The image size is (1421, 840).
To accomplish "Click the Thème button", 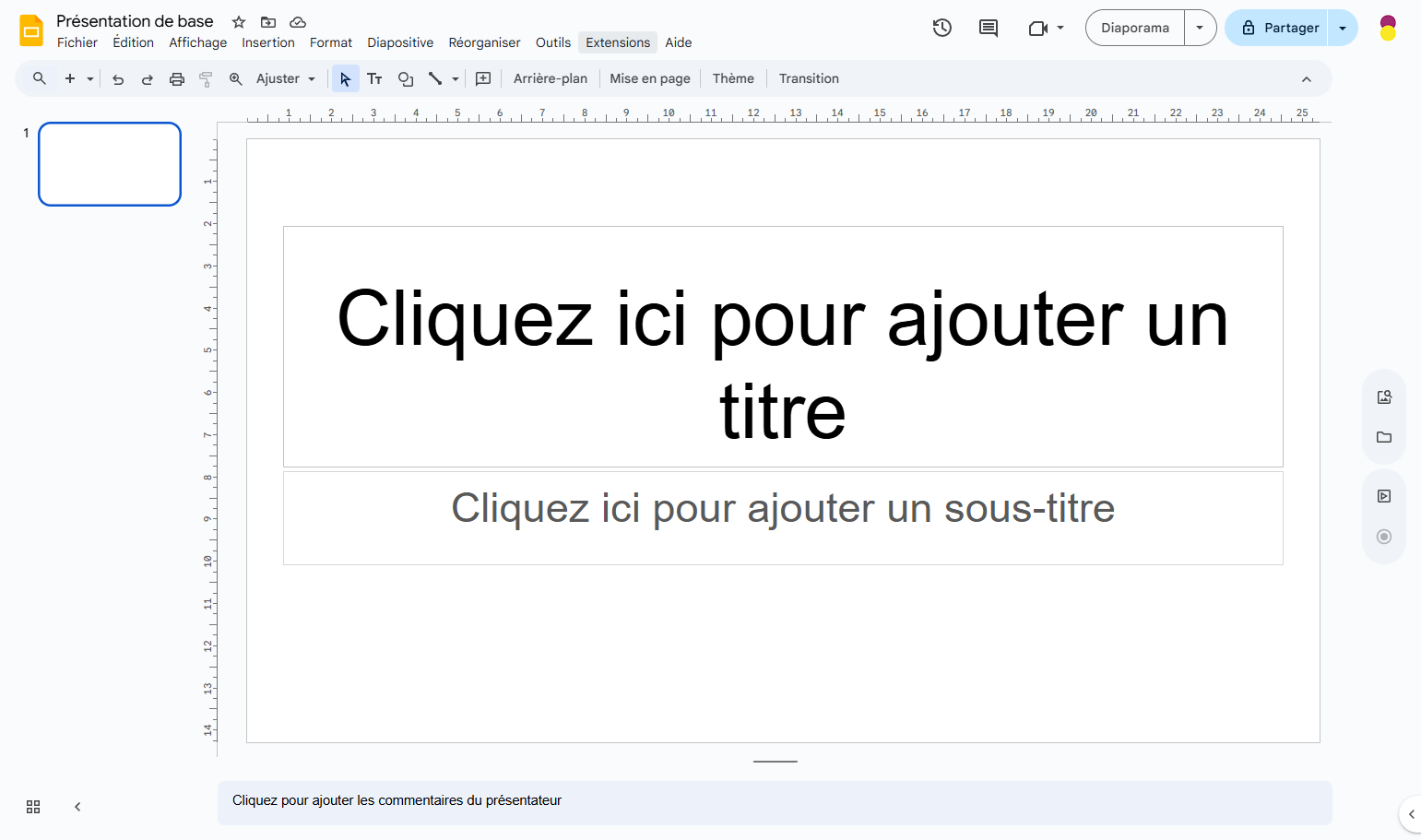I will tap(733, 78).
